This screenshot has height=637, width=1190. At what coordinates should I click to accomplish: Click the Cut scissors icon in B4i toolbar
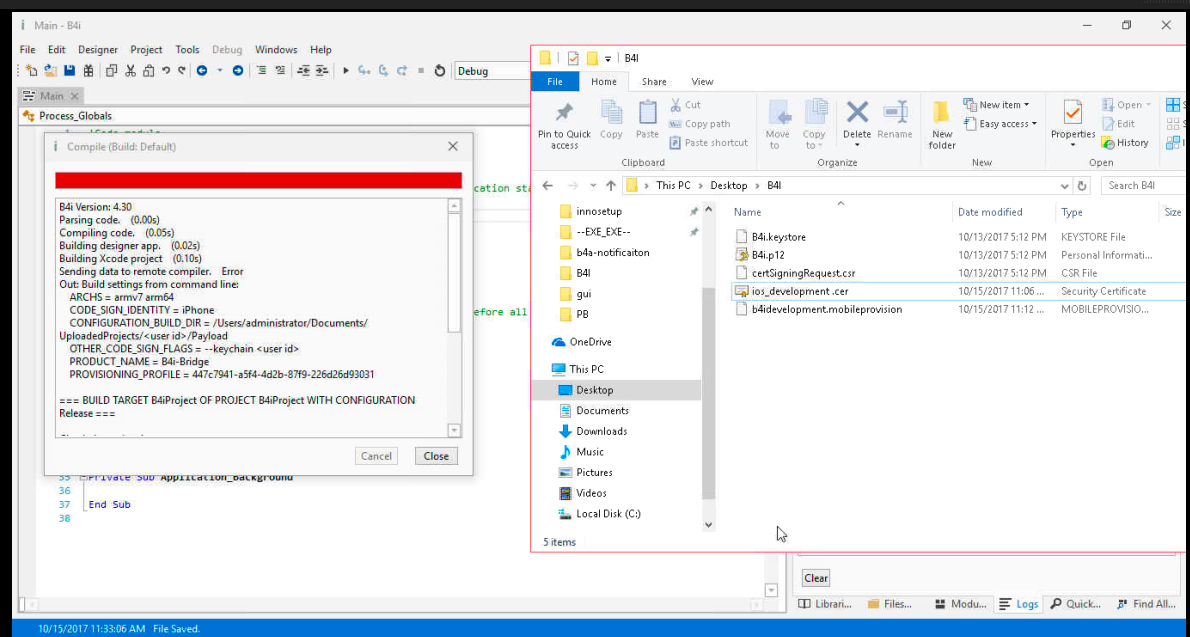(x=130, y=71)
